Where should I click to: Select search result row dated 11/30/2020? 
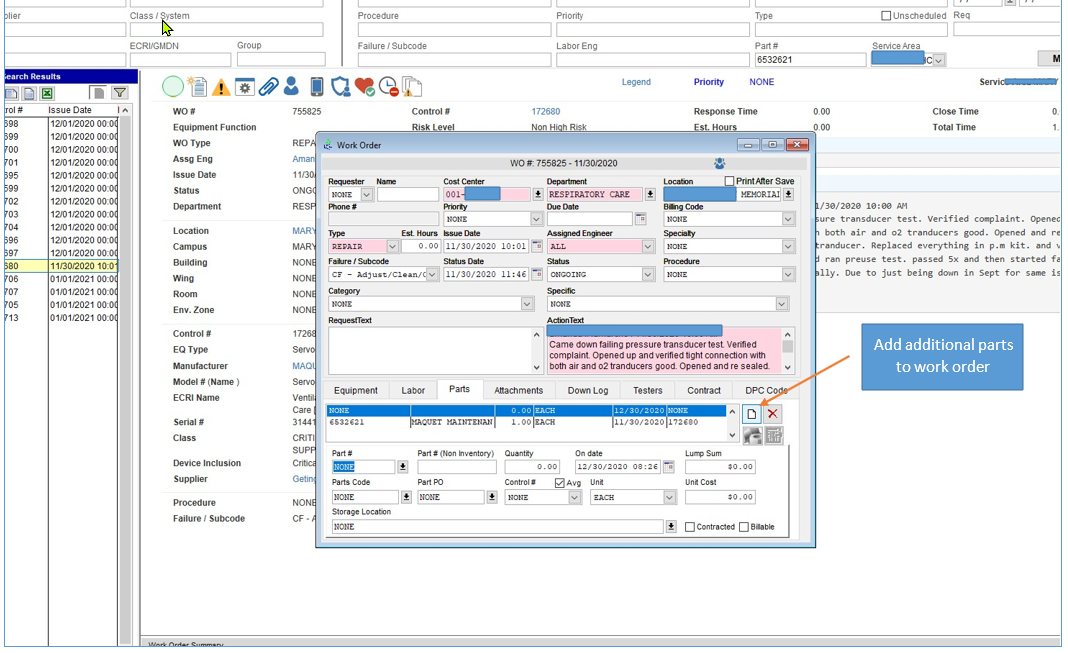tap(61, 266)
